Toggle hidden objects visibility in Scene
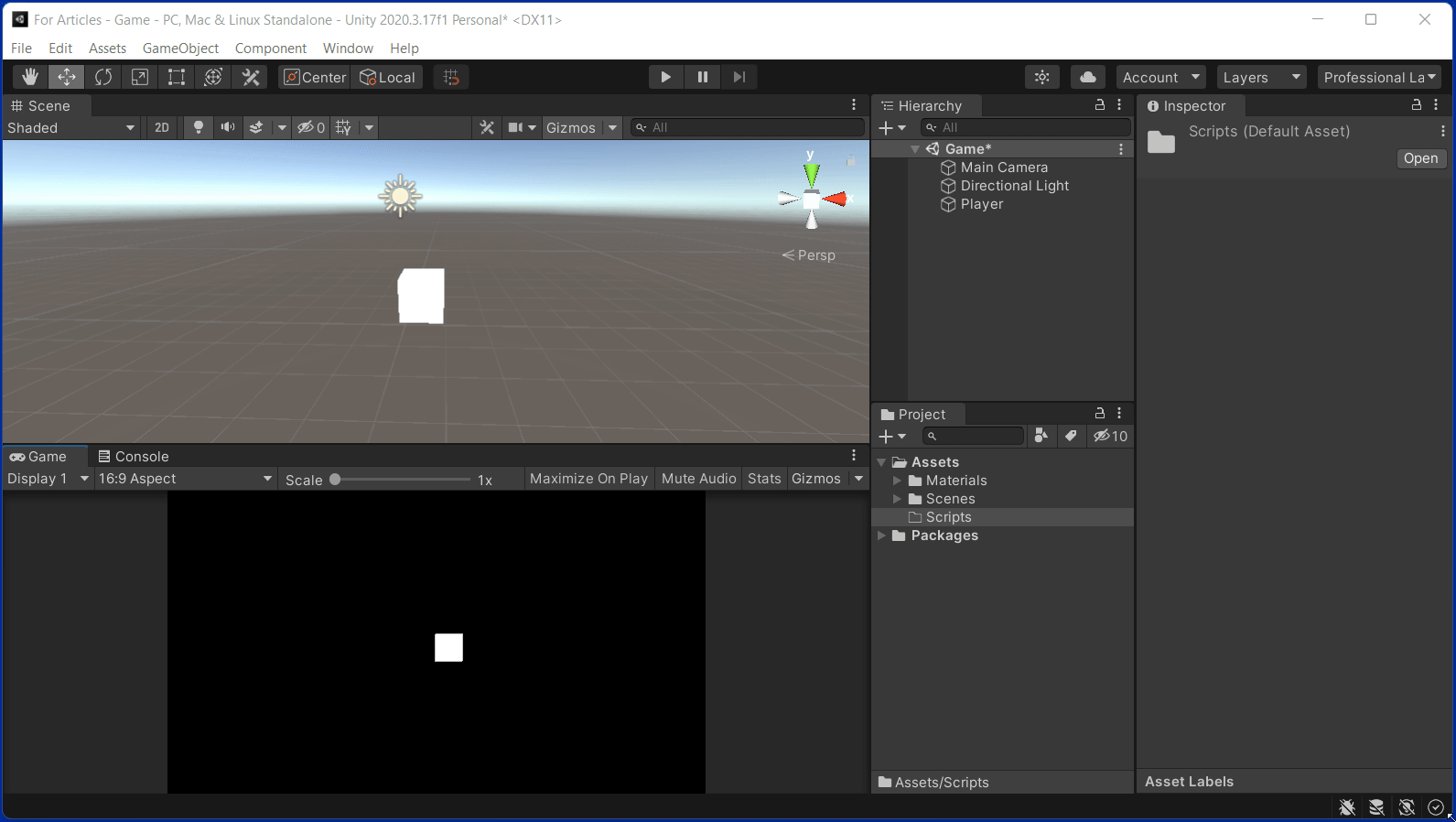The height and width of the screenshot is (822, 1456). [x=311, y=128]
